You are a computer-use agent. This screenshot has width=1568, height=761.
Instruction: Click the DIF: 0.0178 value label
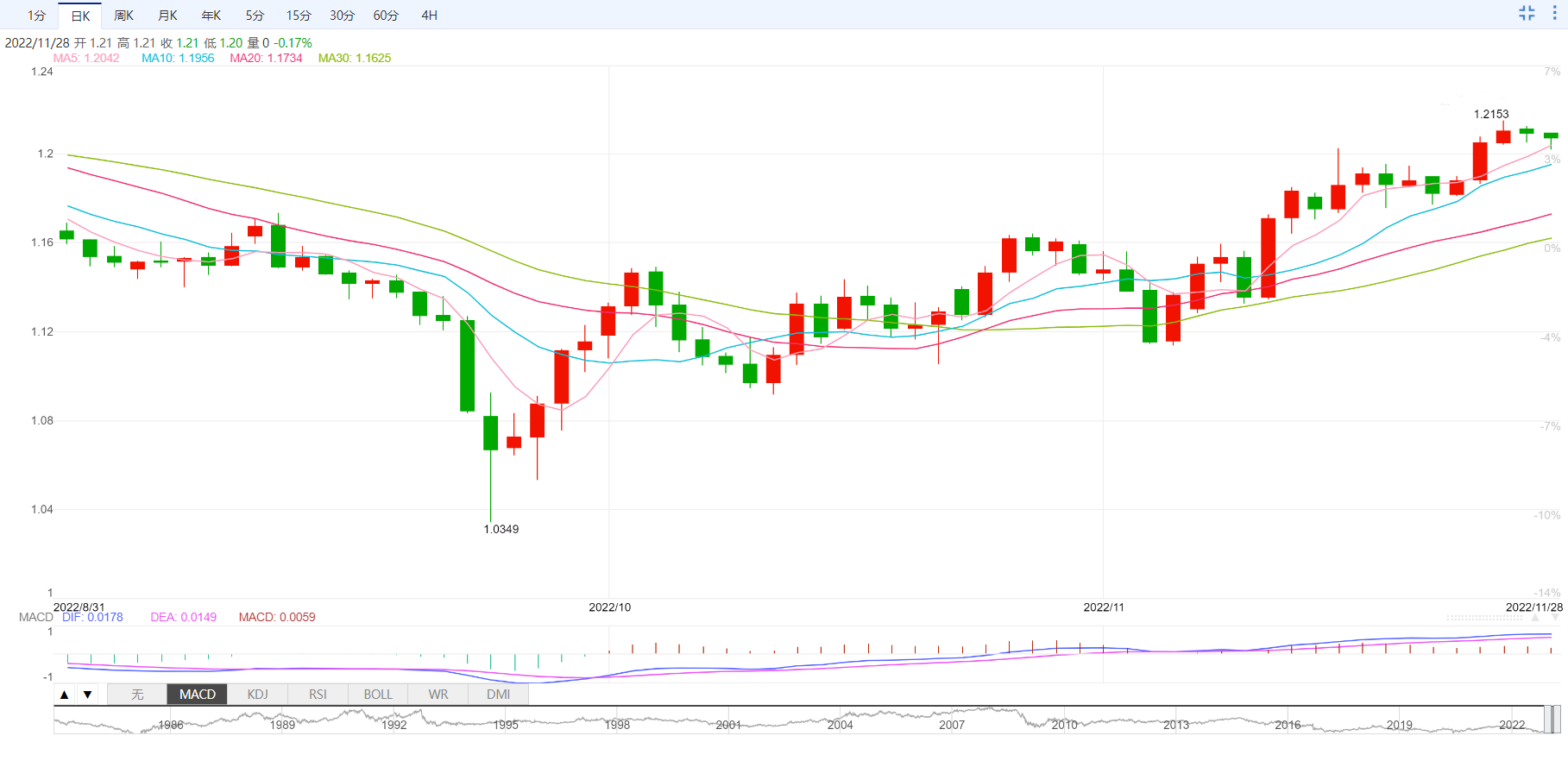pyautogui.click(x=92, y=617)
